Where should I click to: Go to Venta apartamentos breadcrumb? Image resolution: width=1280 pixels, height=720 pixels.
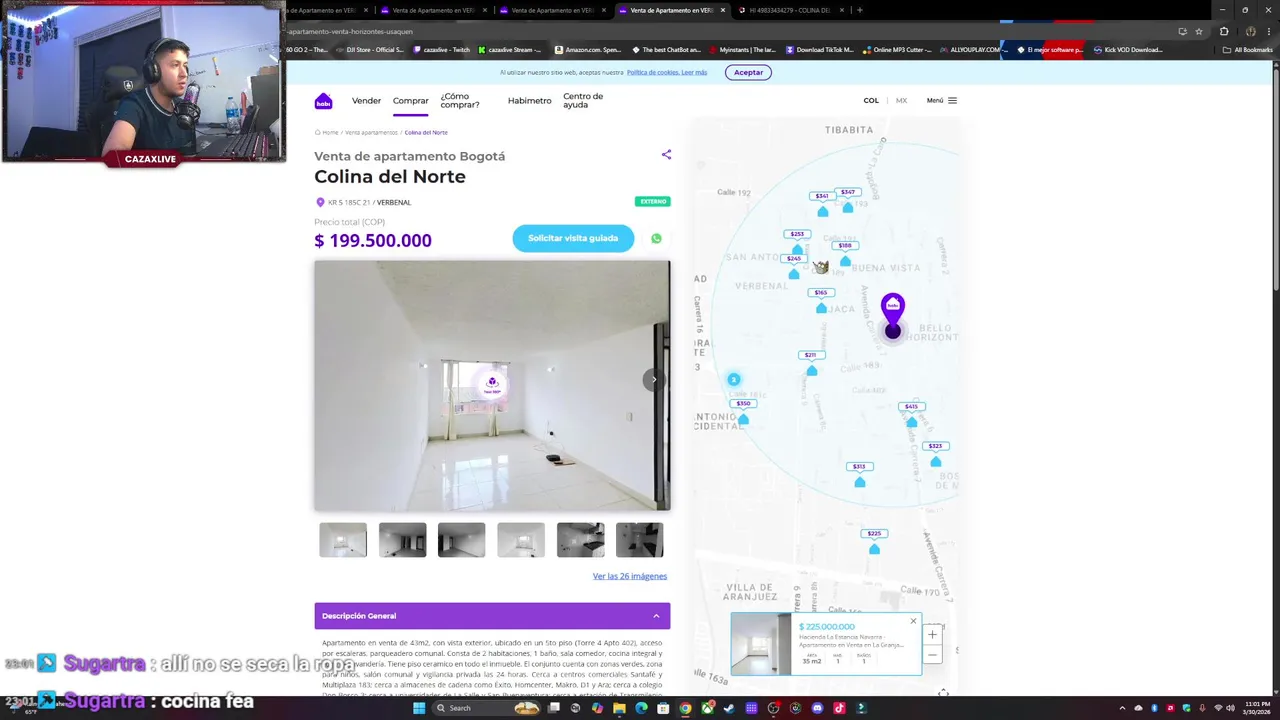pyautogui.click(x=371, y=132)
